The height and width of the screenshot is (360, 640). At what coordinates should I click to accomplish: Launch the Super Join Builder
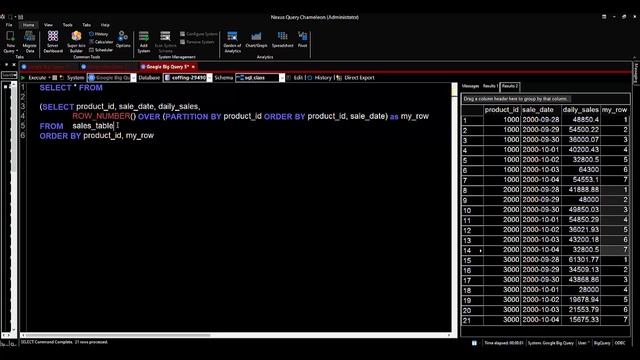click(76, 42)
